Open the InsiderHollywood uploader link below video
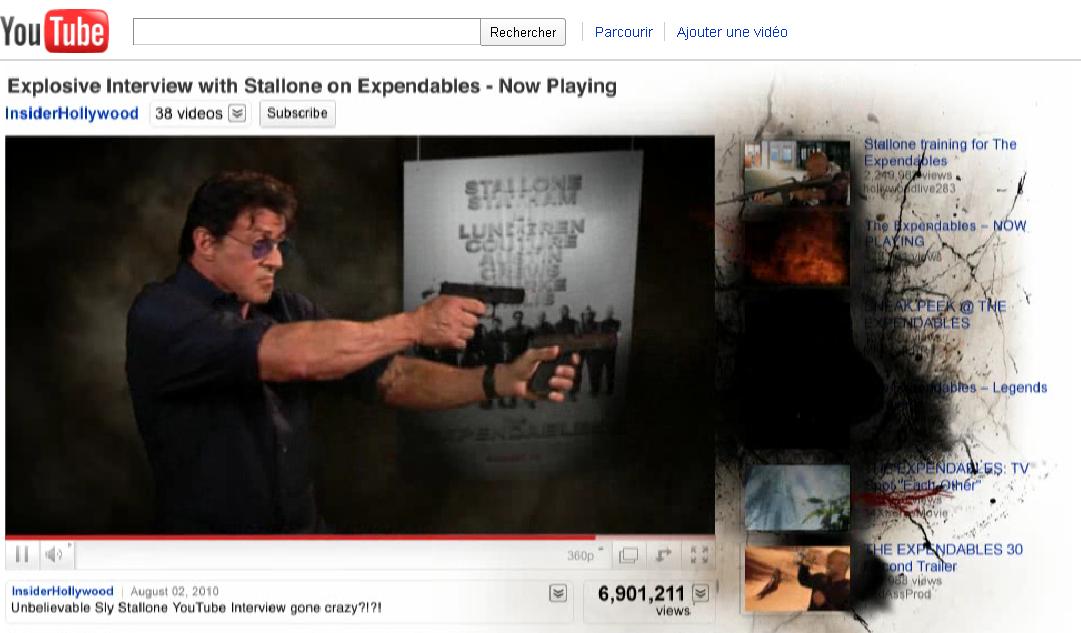This screenshot has height=633, width=1081. pyautogui.click(x=62, y=591)
